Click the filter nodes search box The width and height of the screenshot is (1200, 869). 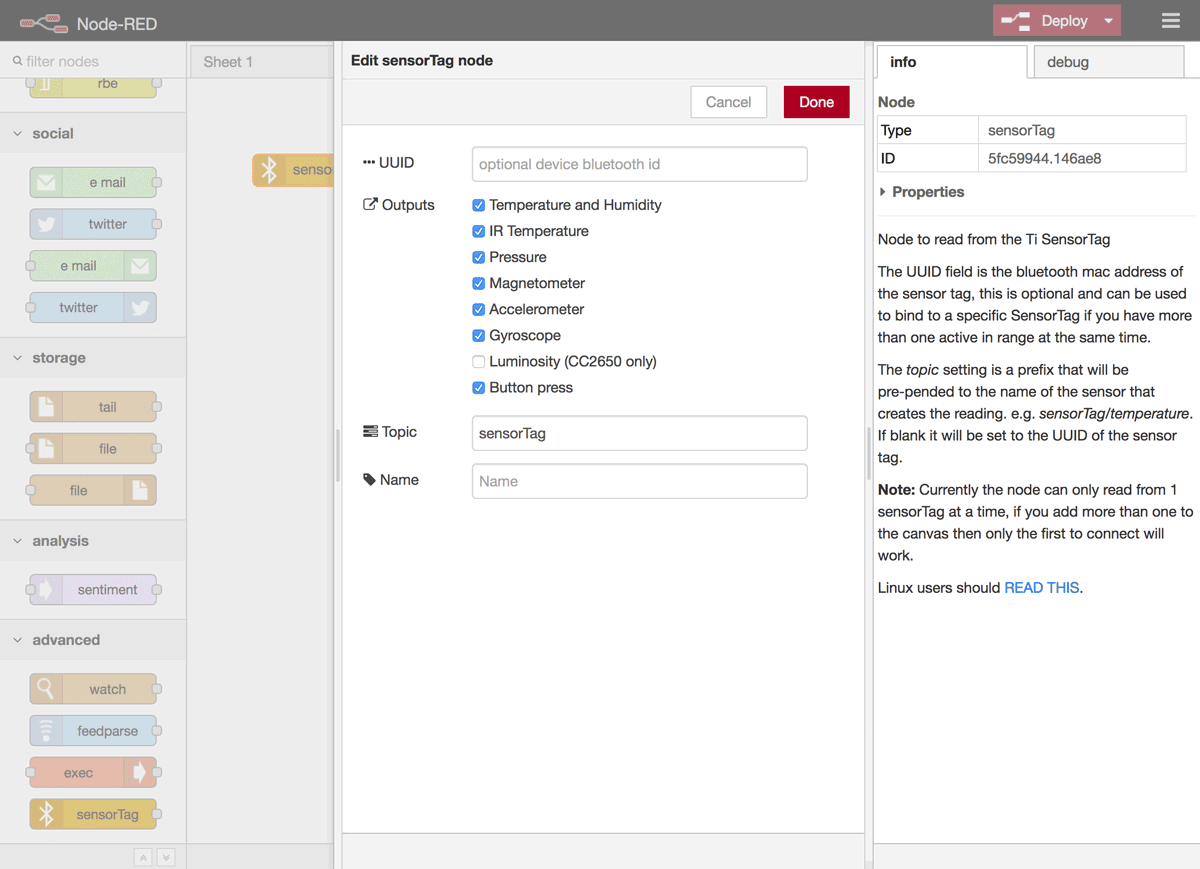[x=93, y=61]
